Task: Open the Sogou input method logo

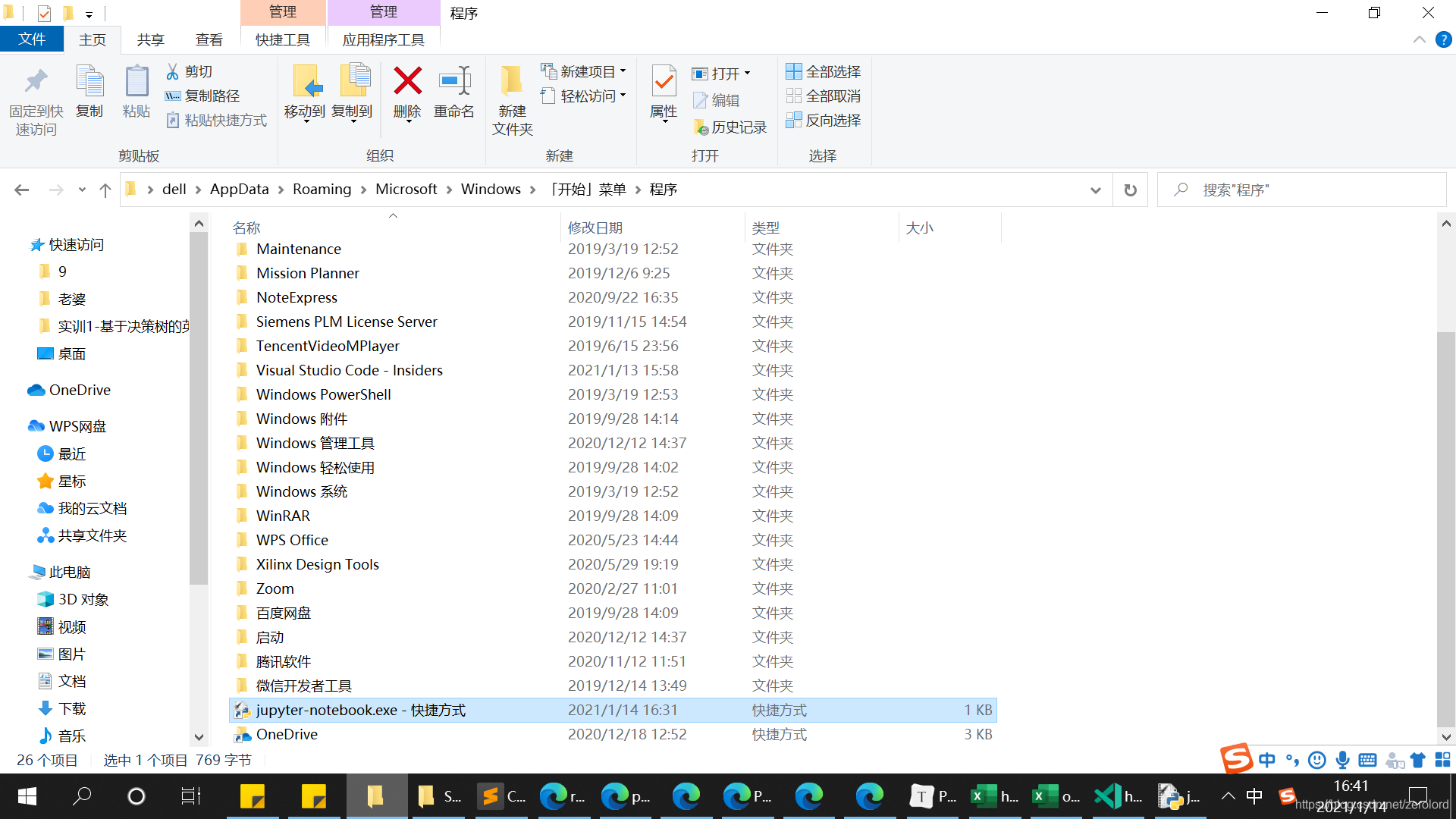Action: 1236,759
